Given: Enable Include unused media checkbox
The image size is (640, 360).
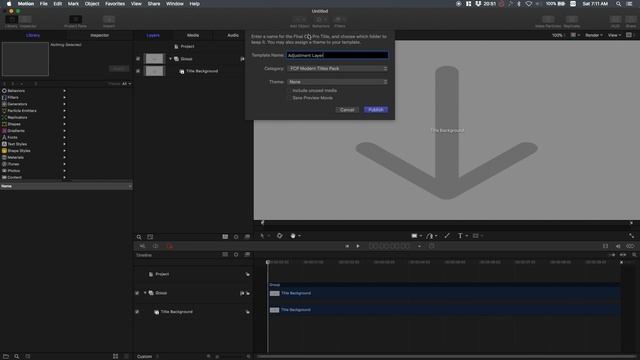Looking at the screenshot, I should tap(289, 91).
